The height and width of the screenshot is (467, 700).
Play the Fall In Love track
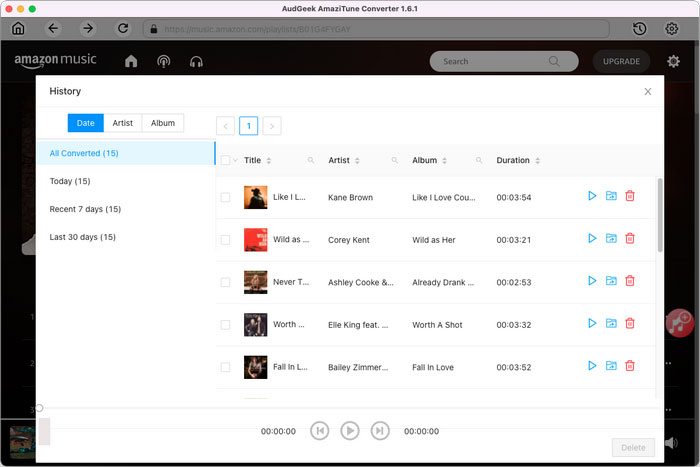[x=592, y=366]
